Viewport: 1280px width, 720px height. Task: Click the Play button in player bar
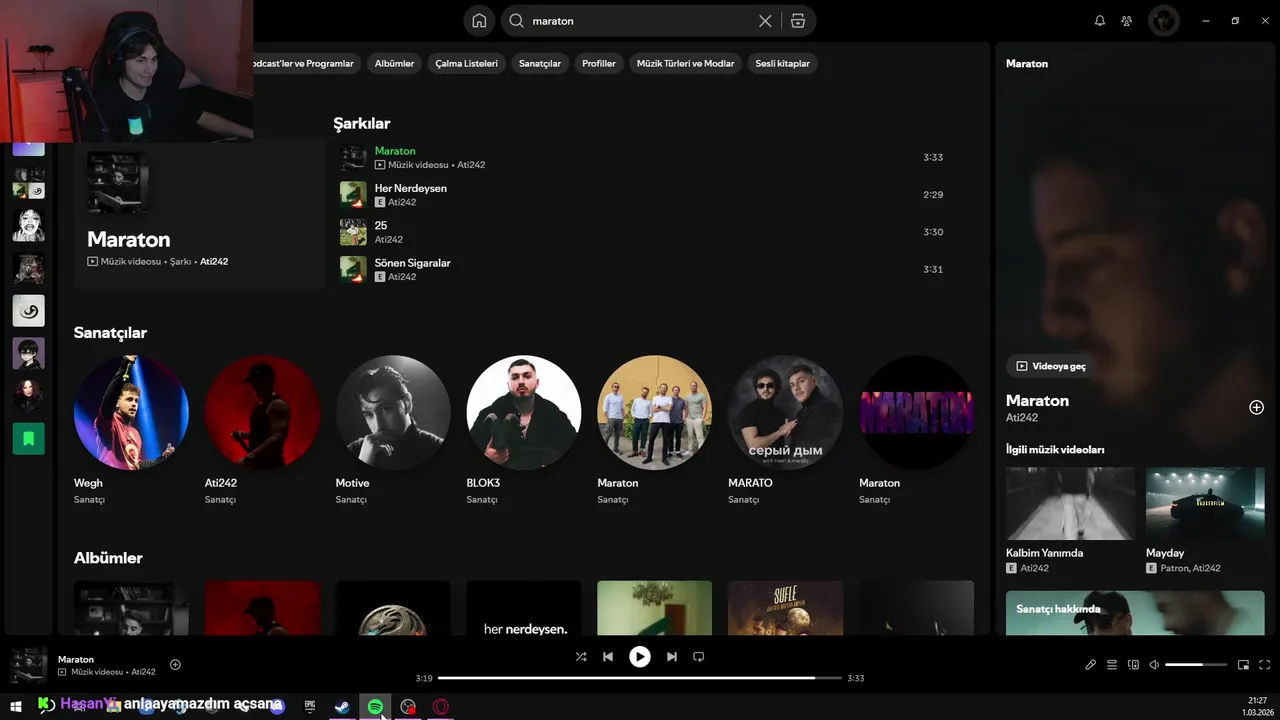click(x=640, y=657)
